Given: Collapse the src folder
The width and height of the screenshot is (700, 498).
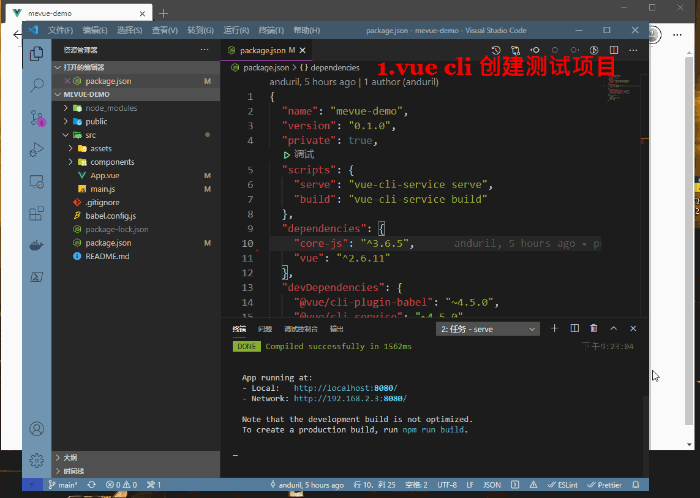Looking at the screenshot, I should 136,135.
